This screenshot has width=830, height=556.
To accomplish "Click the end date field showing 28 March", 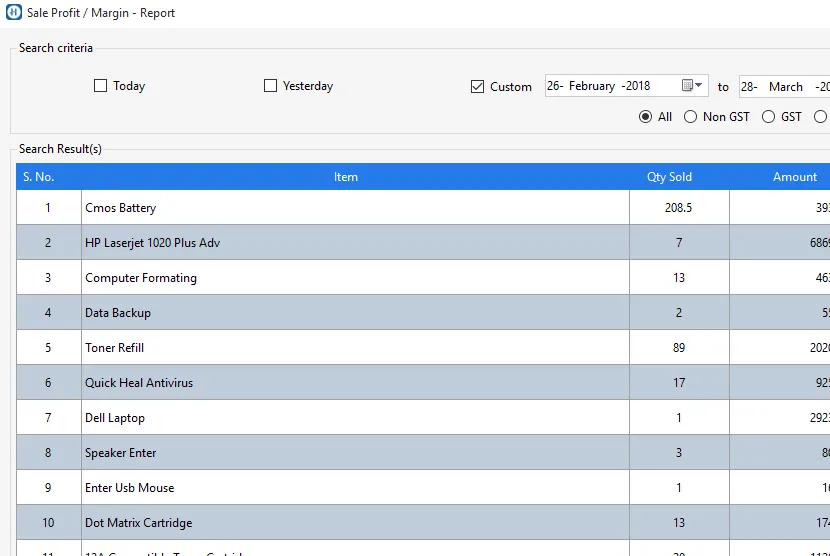I will point(785,87).
